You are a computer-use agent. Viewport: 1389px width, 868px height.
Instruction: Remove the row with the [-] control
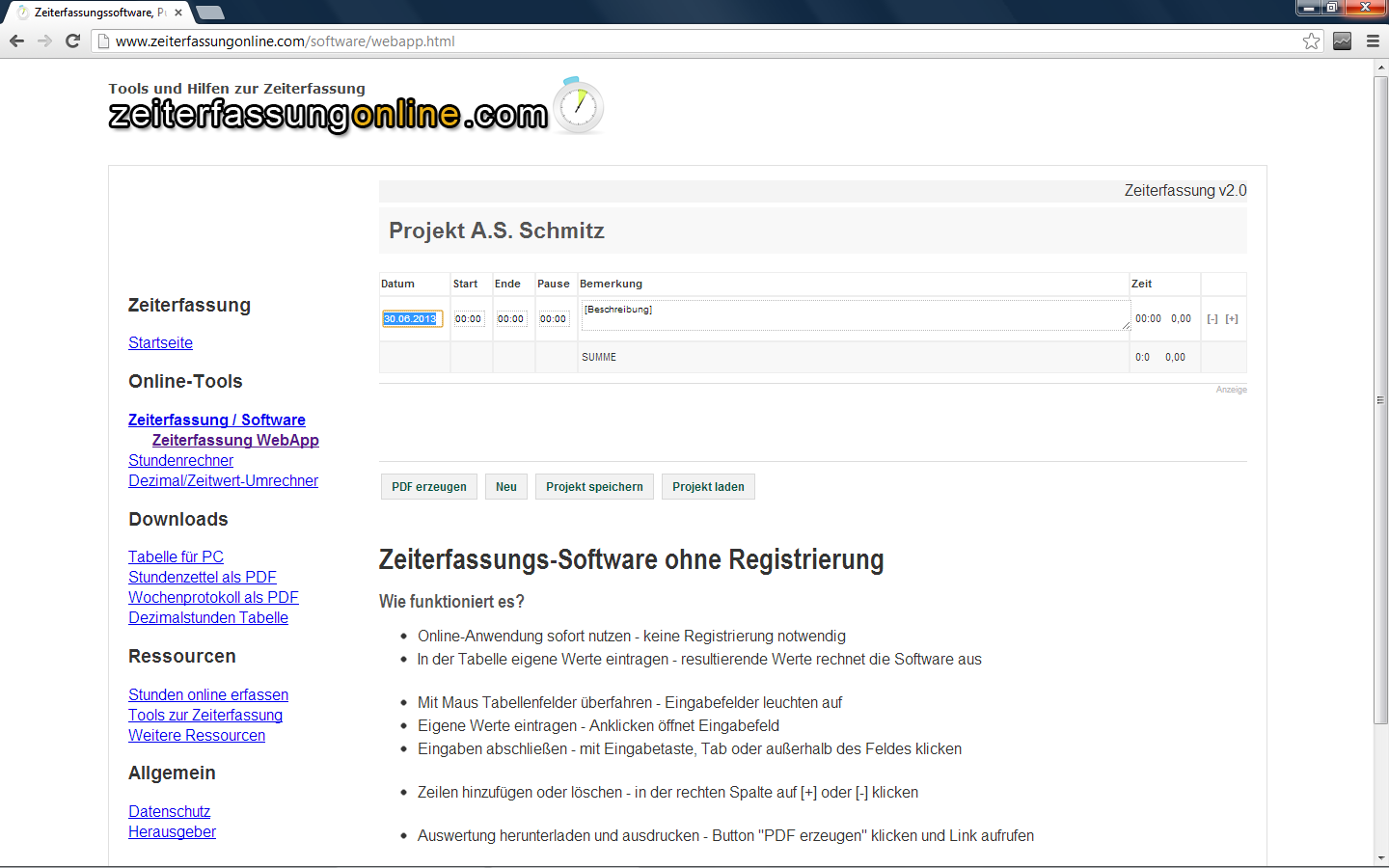click(1212, 319)
